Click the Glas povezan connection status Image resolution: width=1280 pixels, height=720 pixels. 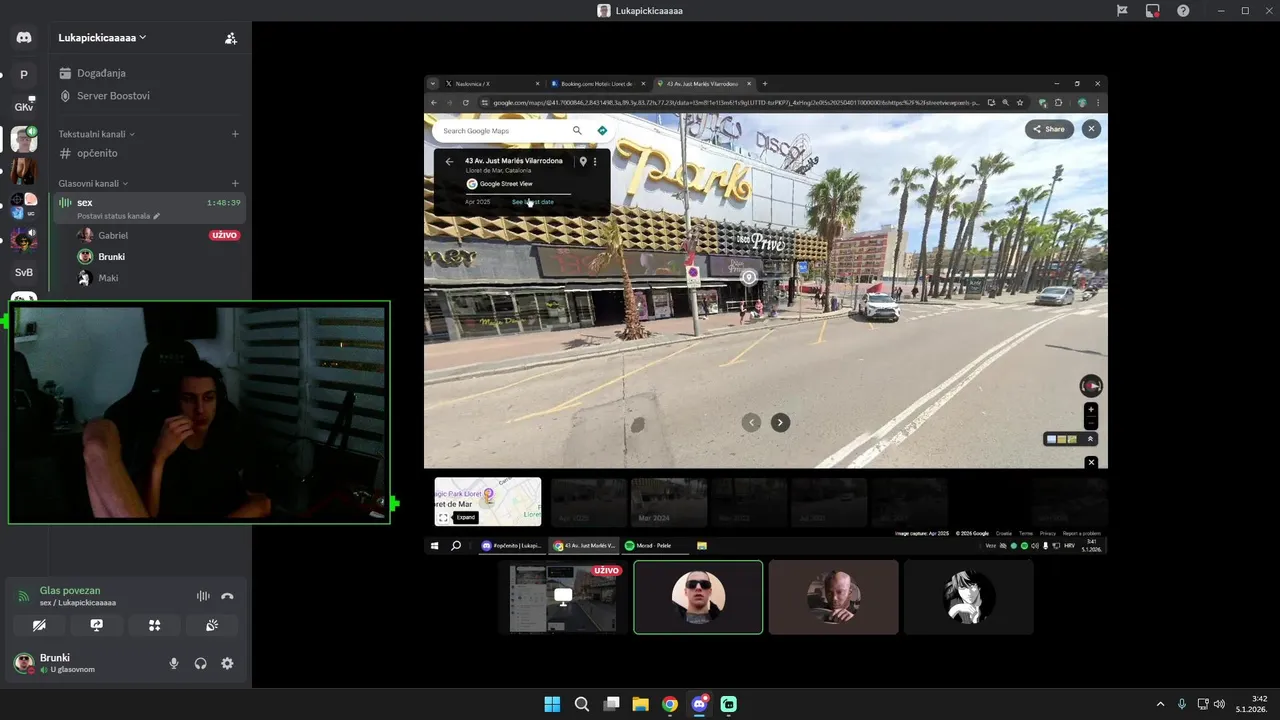70,591
